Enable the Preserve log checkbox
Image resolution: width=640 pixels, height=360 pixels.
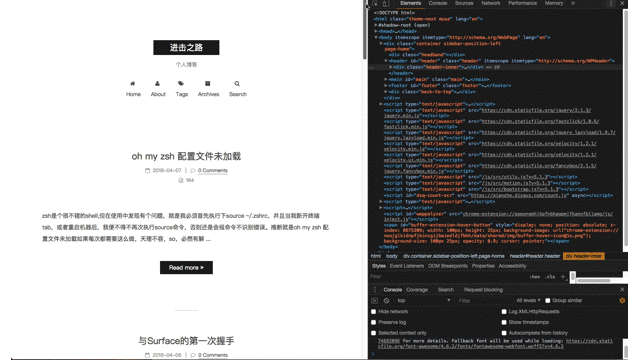[x=373, y=322]
